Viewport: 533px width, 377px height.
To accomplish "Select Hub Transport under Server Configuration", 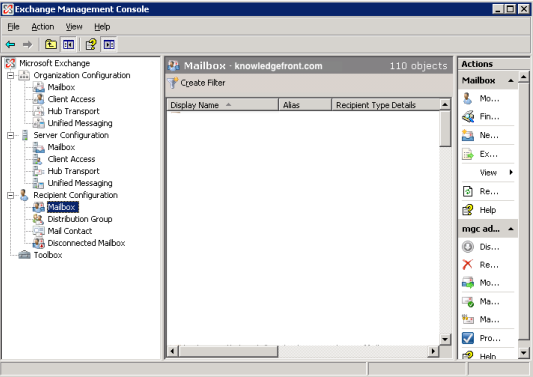I will [73, 171].
